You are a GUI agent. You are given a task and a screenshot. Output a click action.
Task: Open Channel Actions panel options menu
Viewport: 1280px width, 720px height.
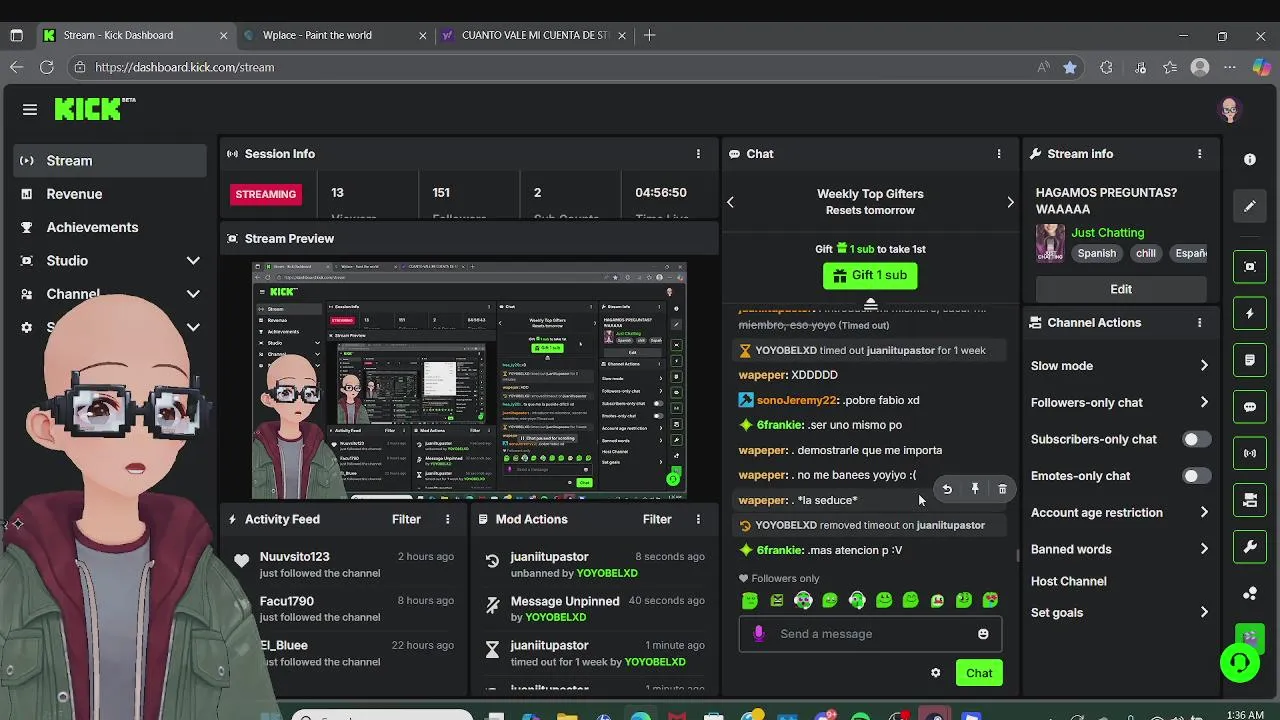1199,323
